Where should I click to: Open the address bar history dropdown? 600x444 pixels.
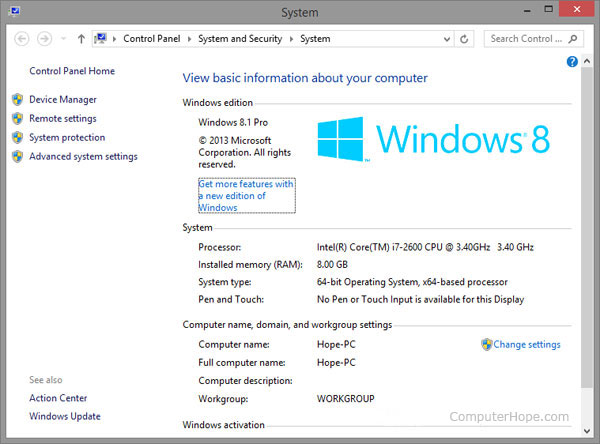(446, 39)
